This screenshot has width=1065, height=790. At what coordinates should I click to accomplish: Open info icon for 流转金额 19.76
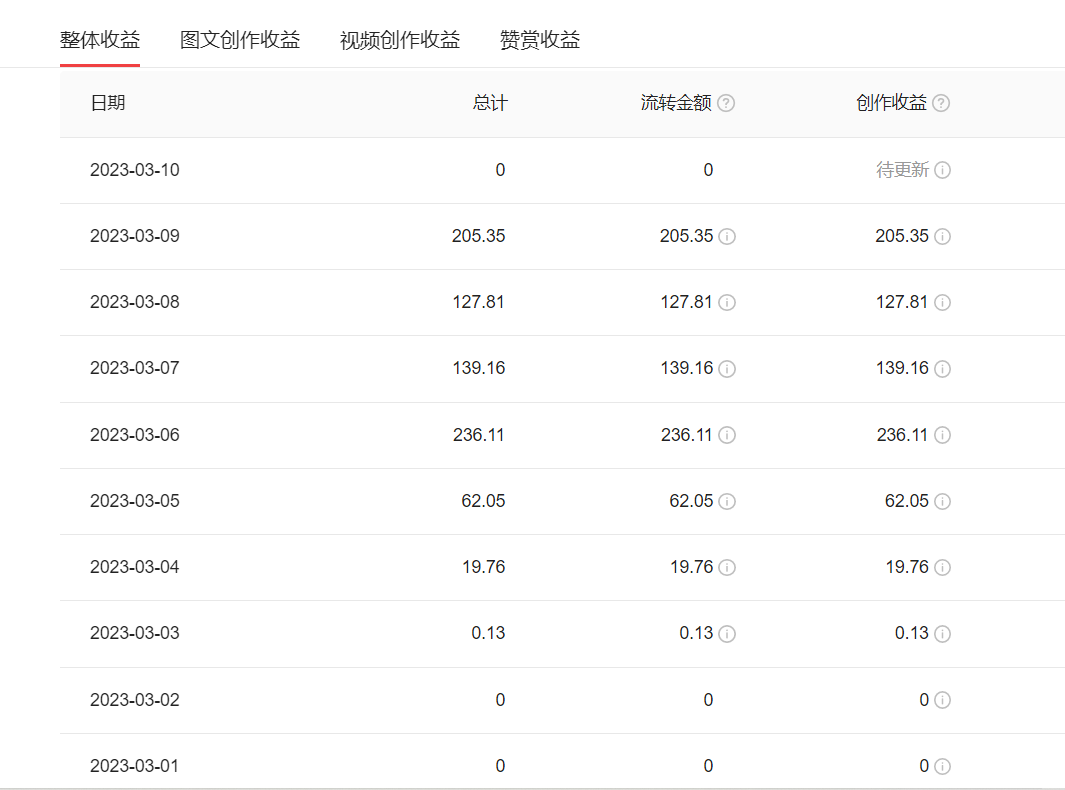tap(727, 568)
